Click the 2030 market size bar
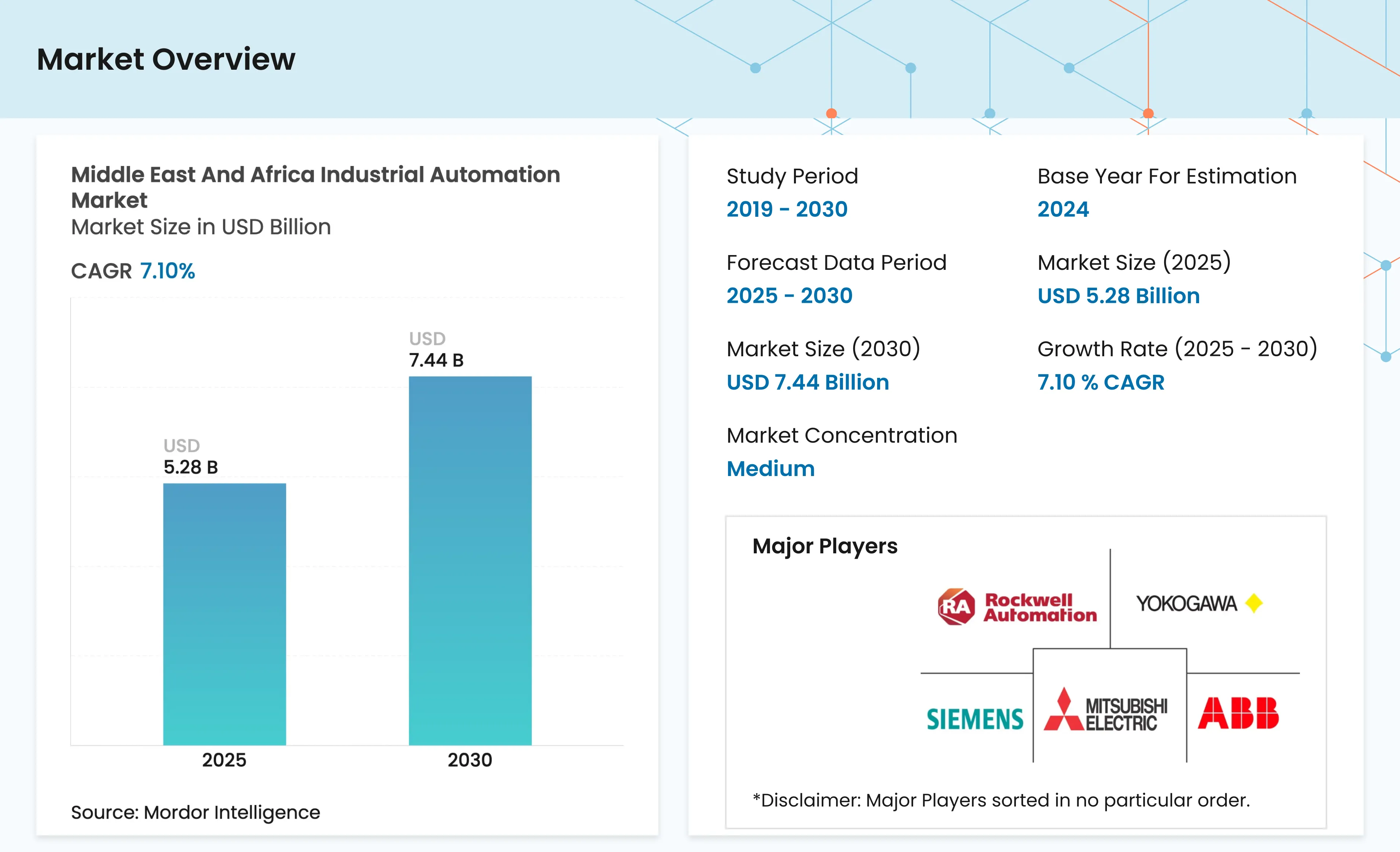Screen dimensions: 1400x852 [x=470, y=561]
